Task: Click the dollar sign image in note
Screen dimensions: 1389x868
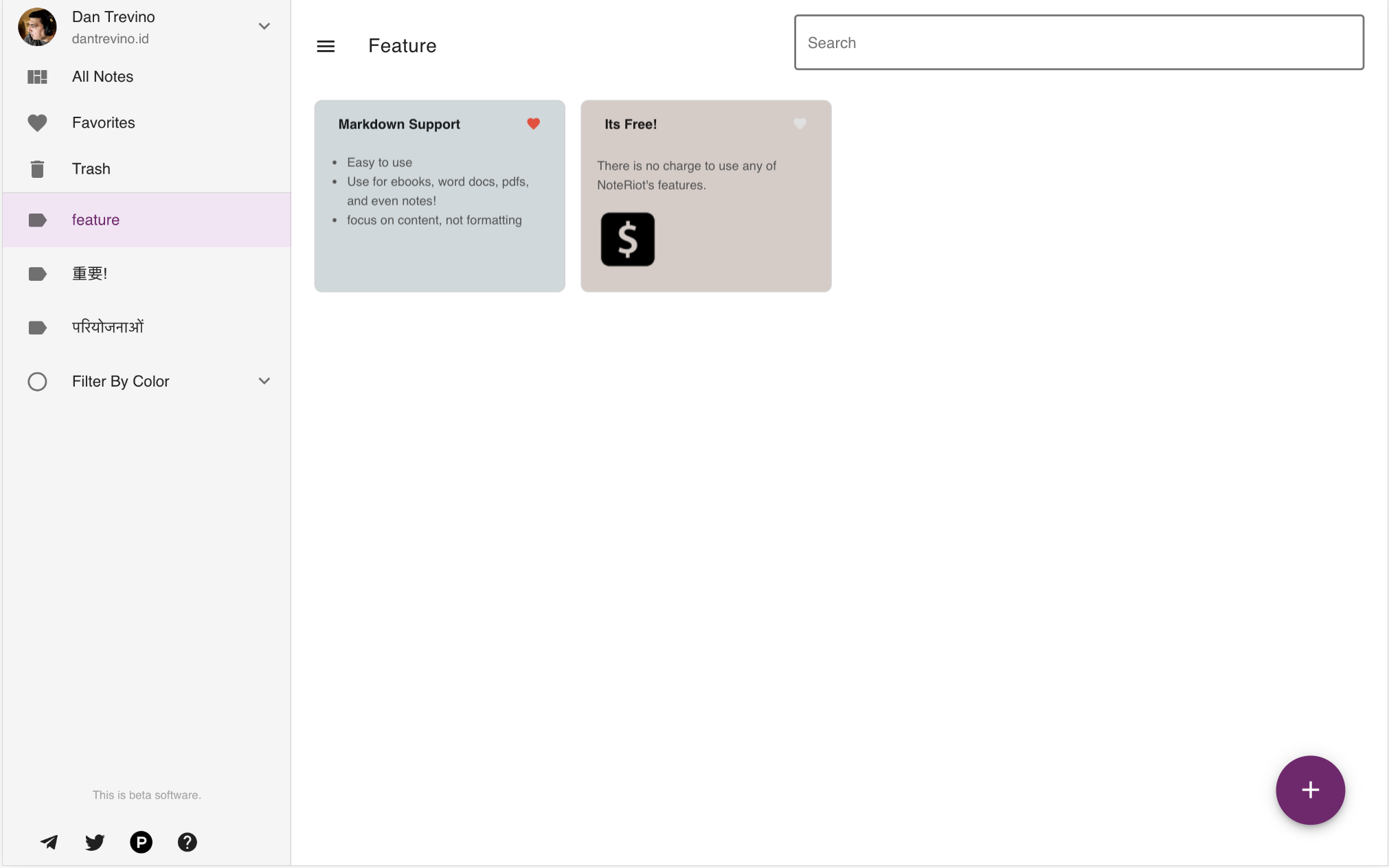Action: pyautogui.click(x=627, y=239)
